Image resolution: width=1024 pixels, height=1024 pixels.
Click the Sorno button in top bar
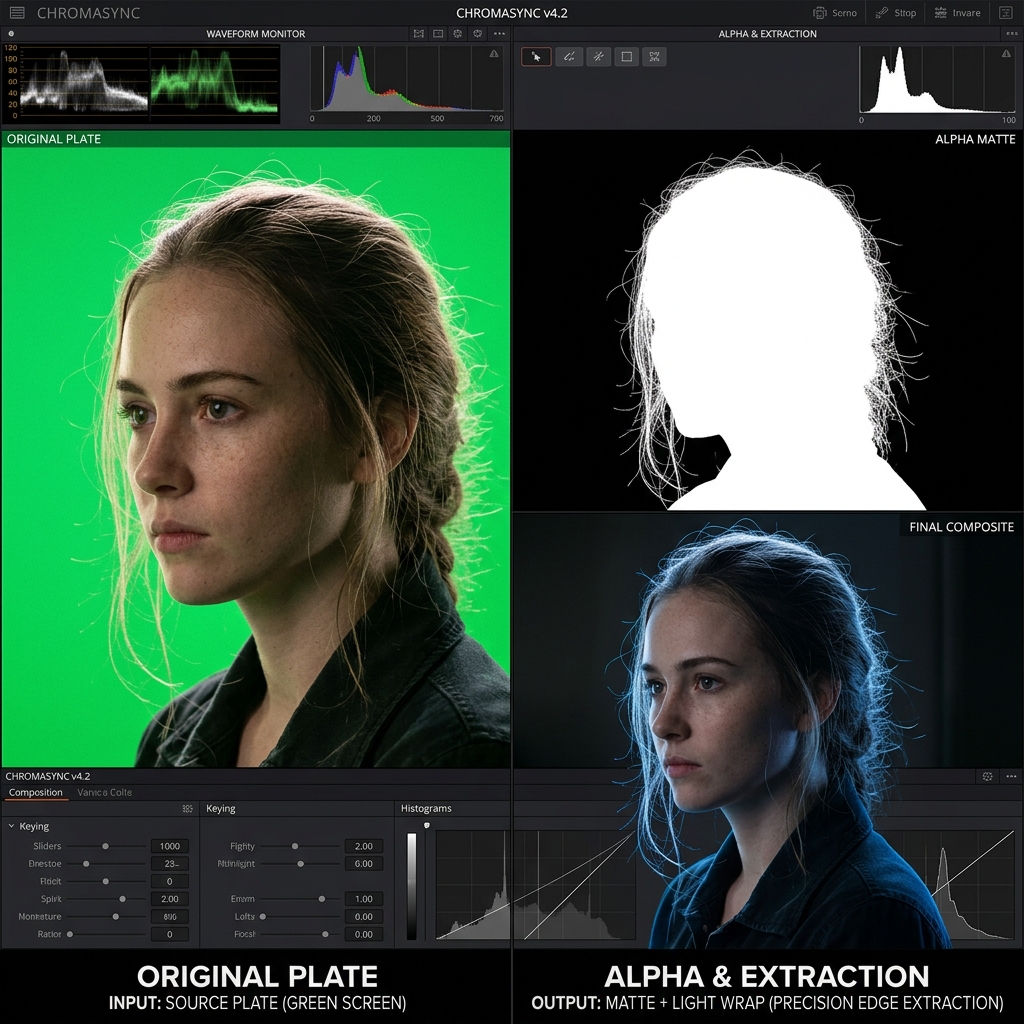[834, 13]
